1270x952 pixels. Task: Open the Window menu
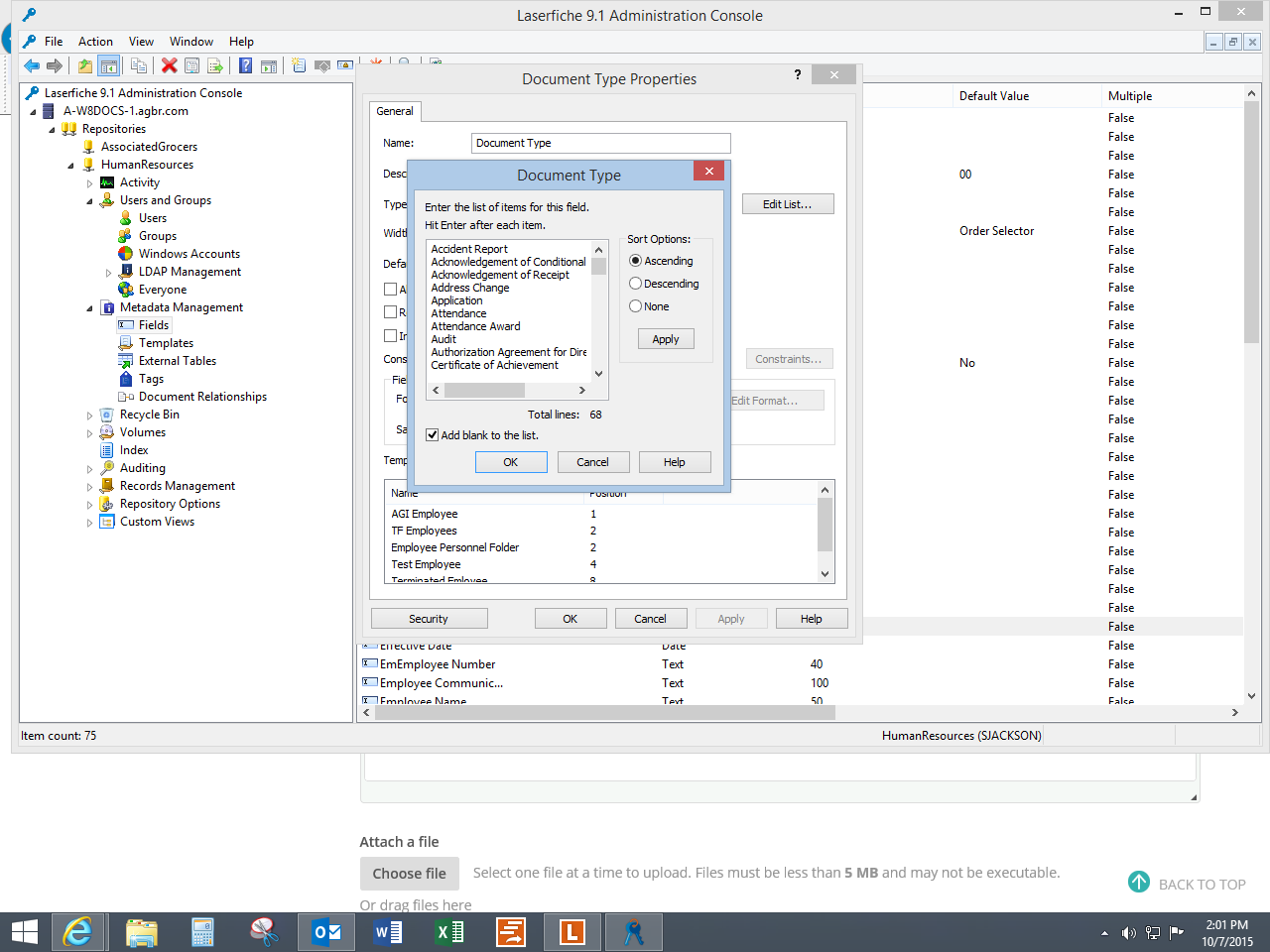point(190,42)
